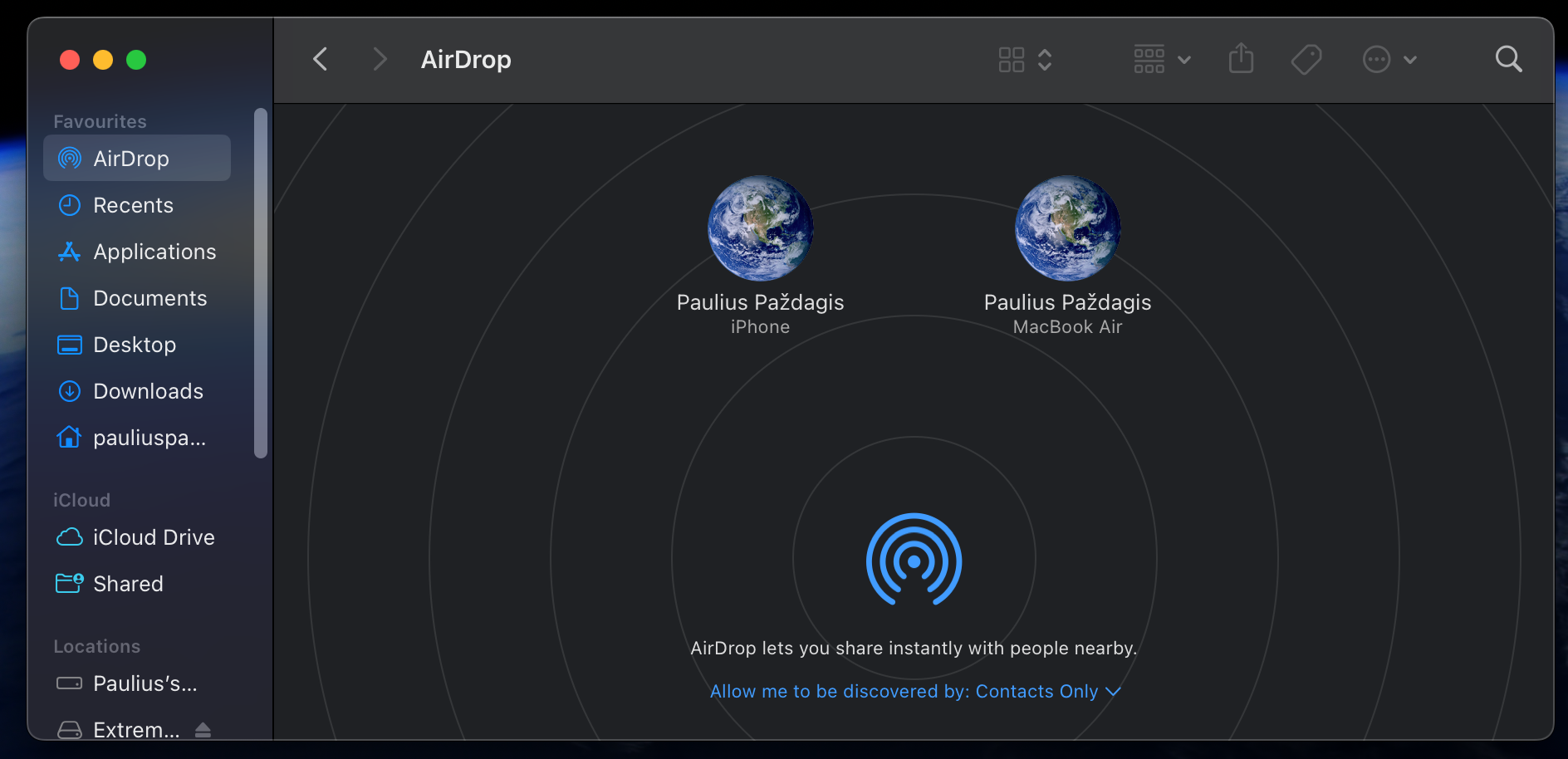Click the iCloud section header
Image resolution: width=1568 pixels, height=759 pixels.
(x=81, y=500)
